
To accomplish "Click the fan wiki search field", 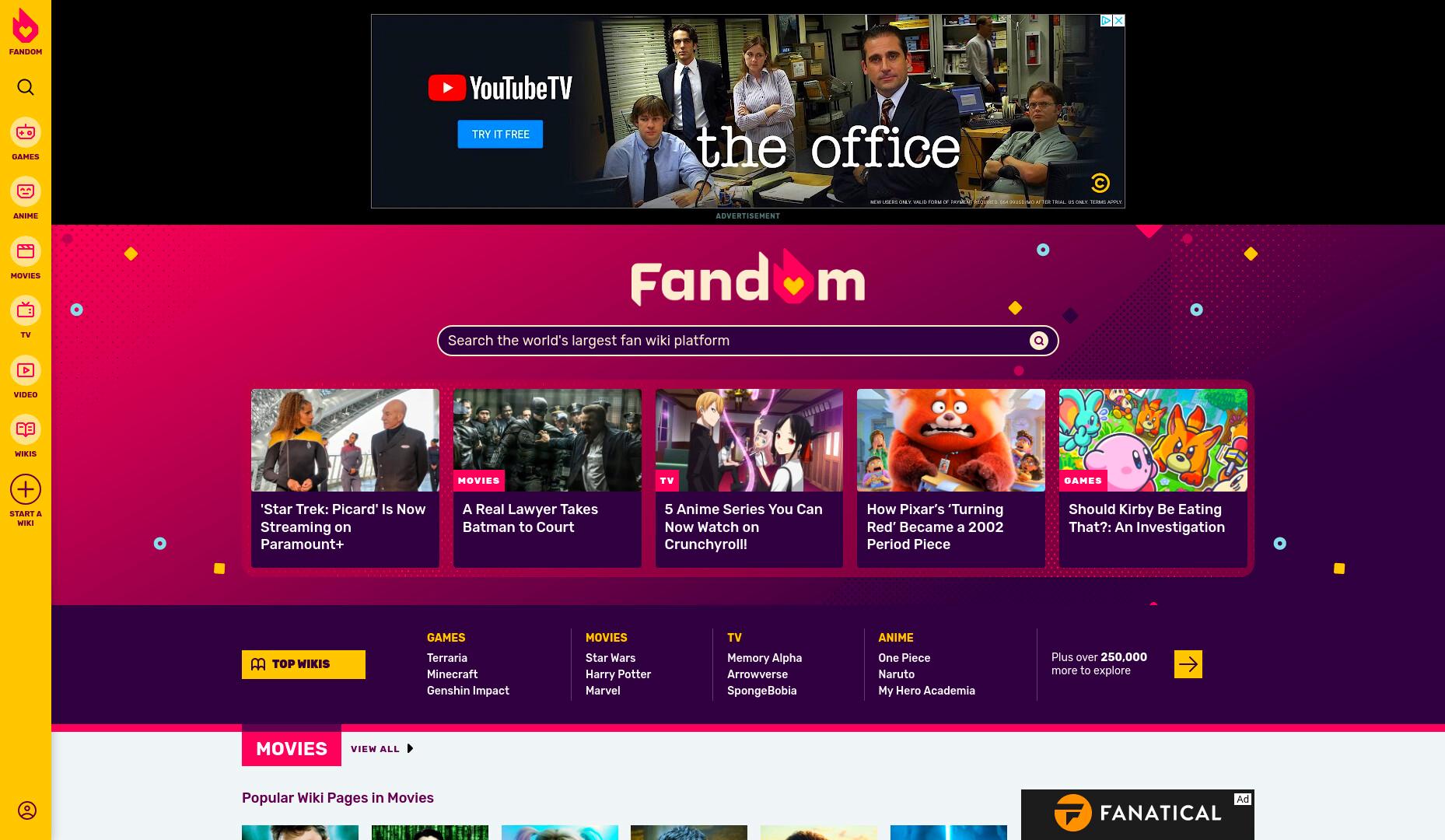I will click(x=736, y=341).
